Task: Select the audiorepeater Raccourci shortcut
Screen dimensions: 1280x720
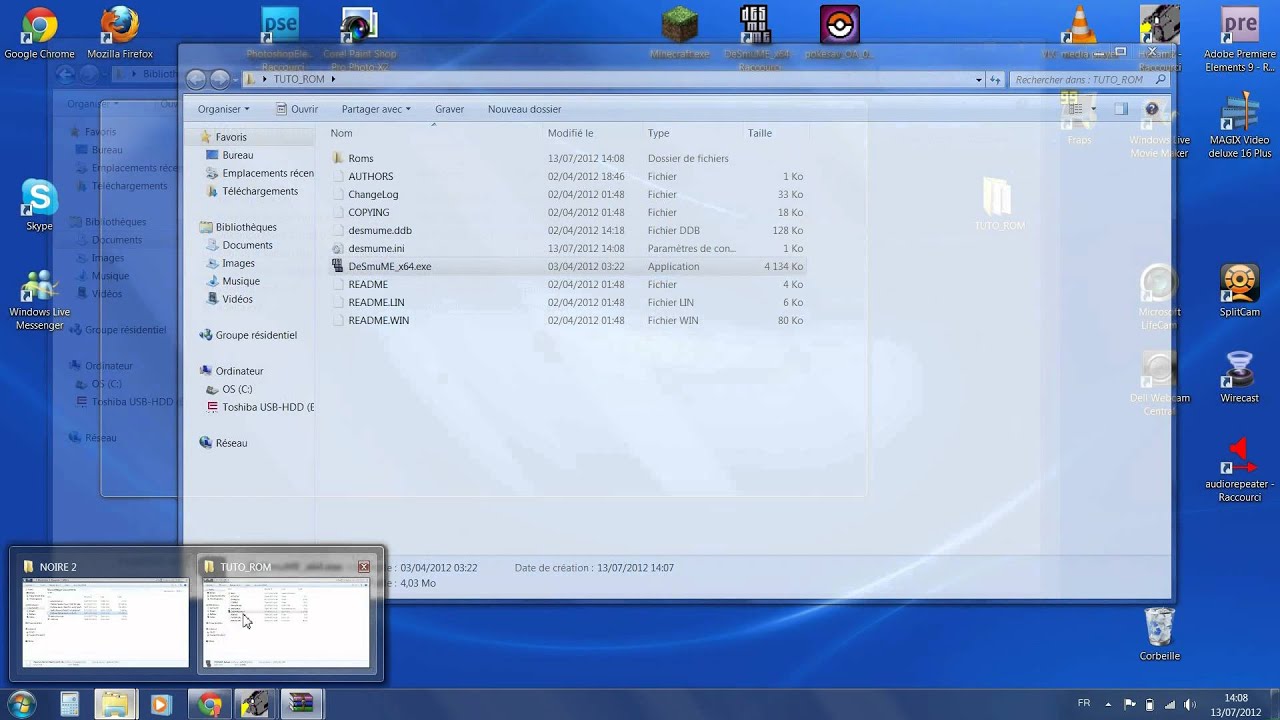Action: 1240,470
